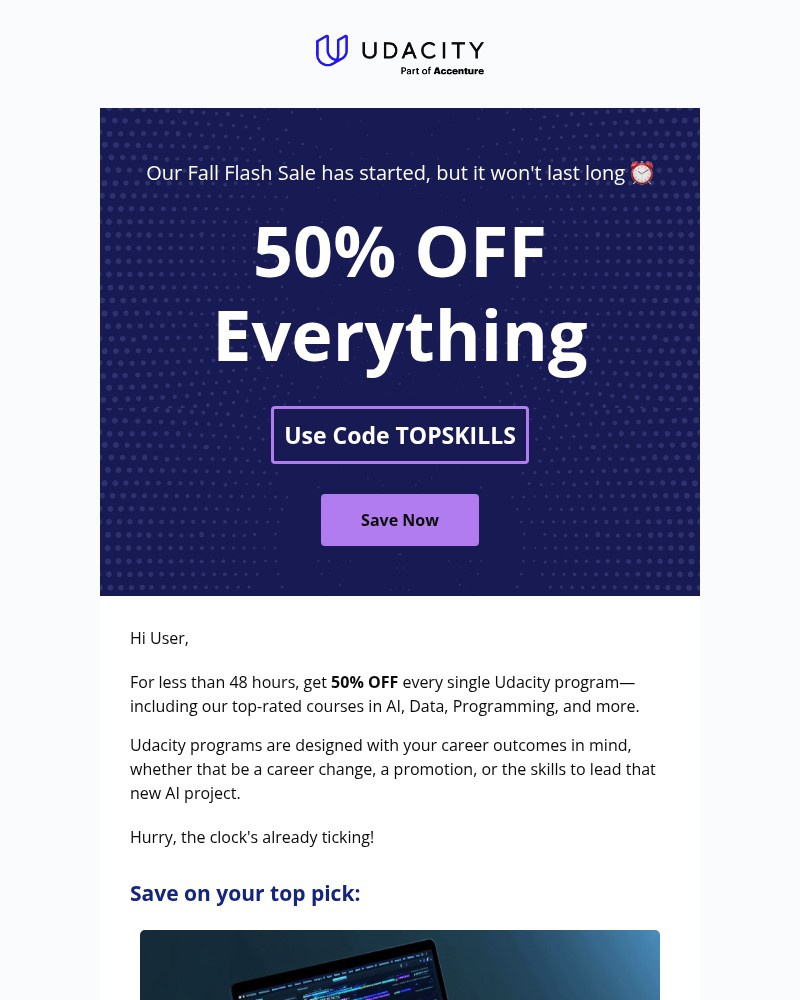Screen dimensions: 800x1000
Task: Click the Hurry, the clock's already ticking line
Action: coord(252,837)
